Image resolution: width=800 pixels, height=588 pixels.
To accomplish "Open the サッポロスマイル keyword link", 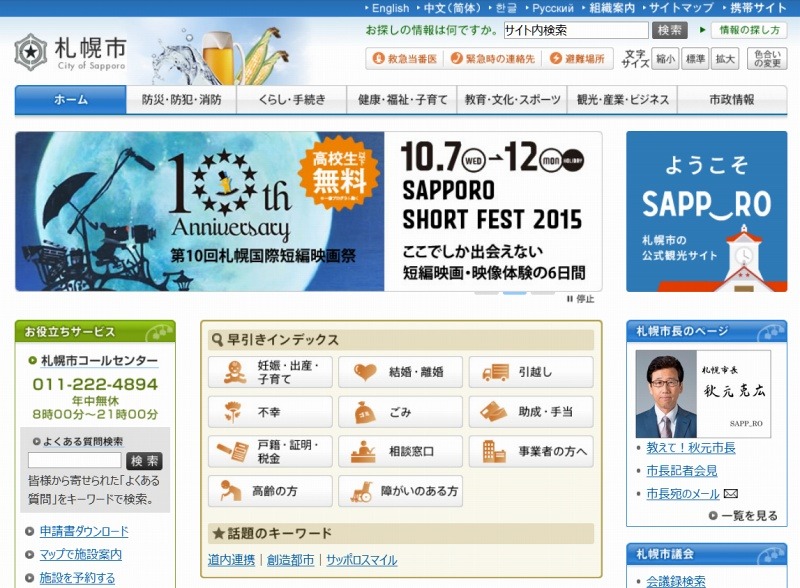I will (x=362, y=560).
